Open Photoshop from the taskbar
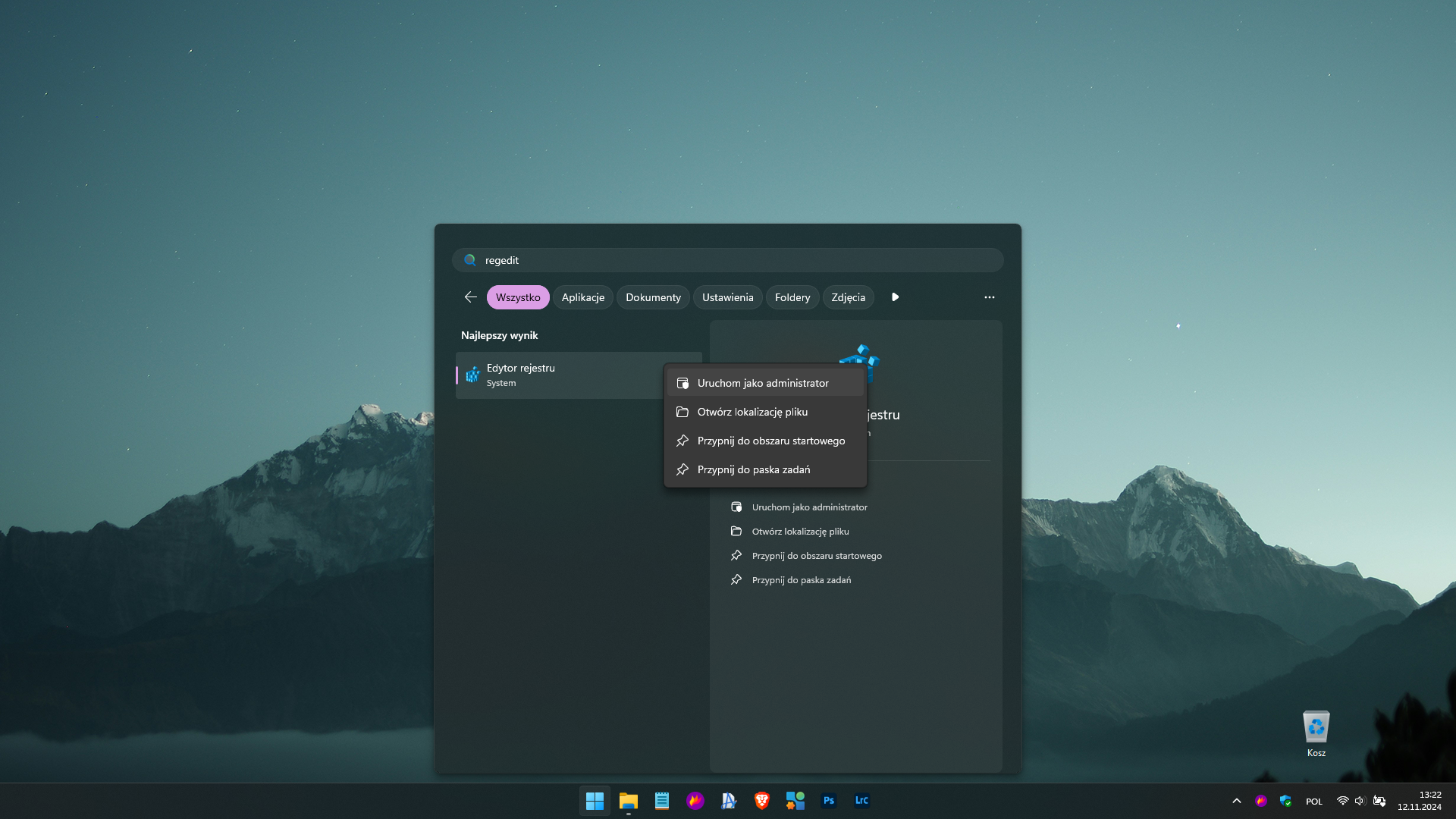This screenshot has height=819, width=1456. click(829, 800)
